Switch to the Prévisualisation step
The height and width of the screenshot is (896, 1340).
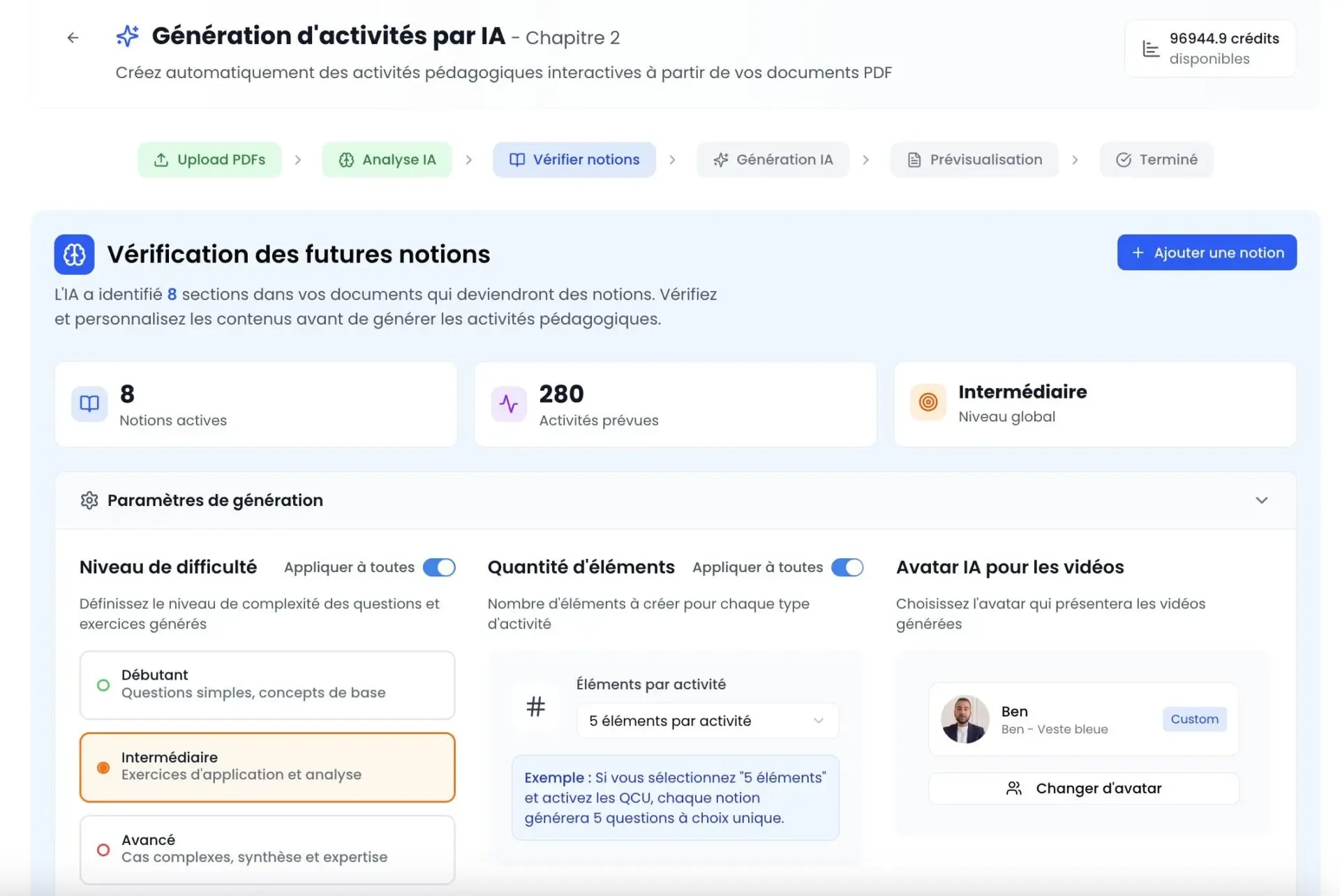[974, 159]
